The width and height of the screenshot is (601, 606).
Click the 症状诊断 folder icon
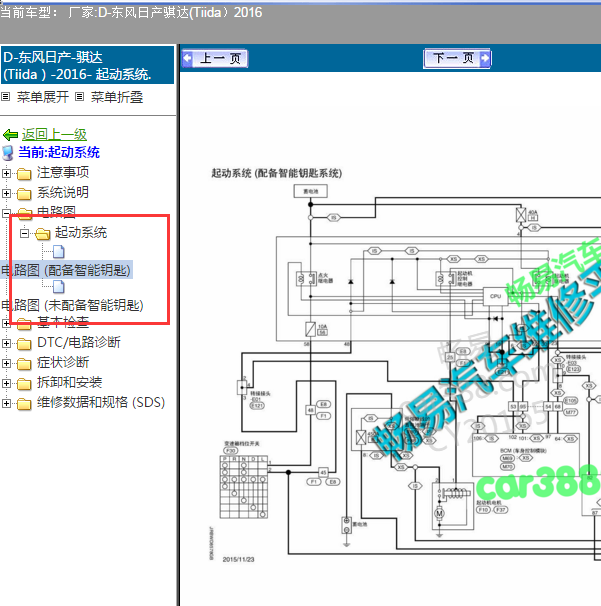tap(24, 364)
